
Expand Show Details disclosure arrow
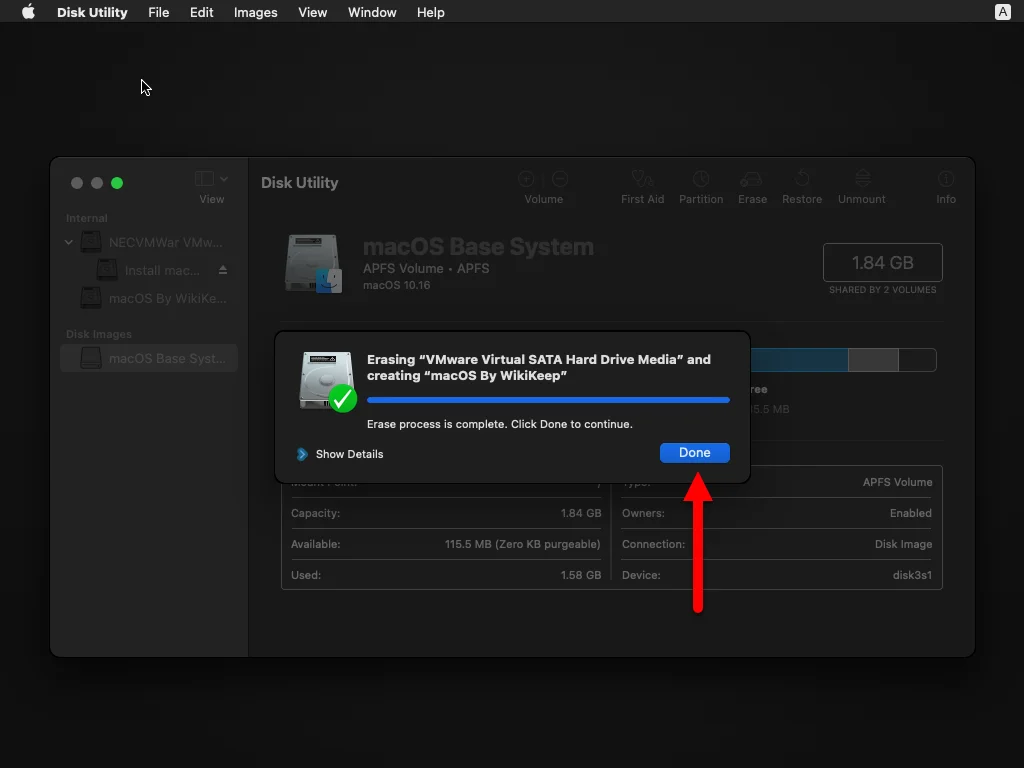click(302, 454)
